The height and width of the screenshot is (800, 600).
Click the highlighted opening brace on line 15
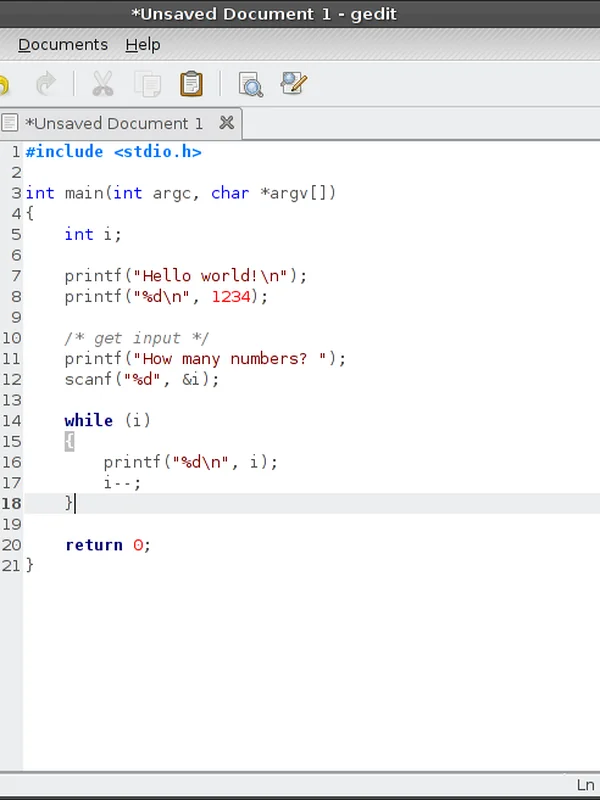69,441
